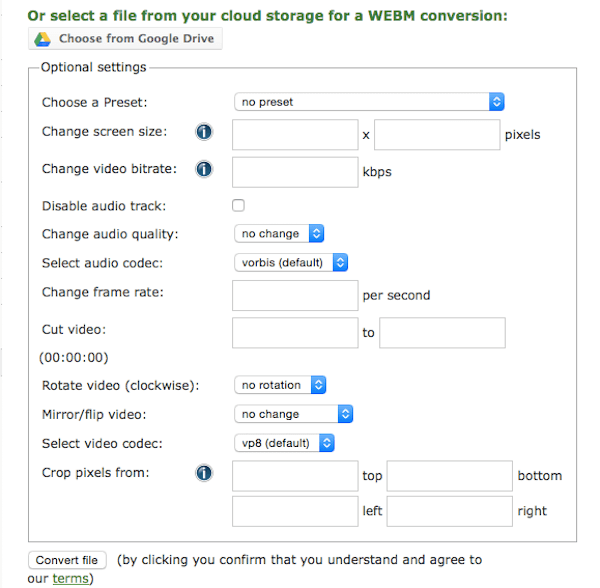Click the info icon beside Crop pixels from
The image size is (600, 588).
click(x=204, y=473)
